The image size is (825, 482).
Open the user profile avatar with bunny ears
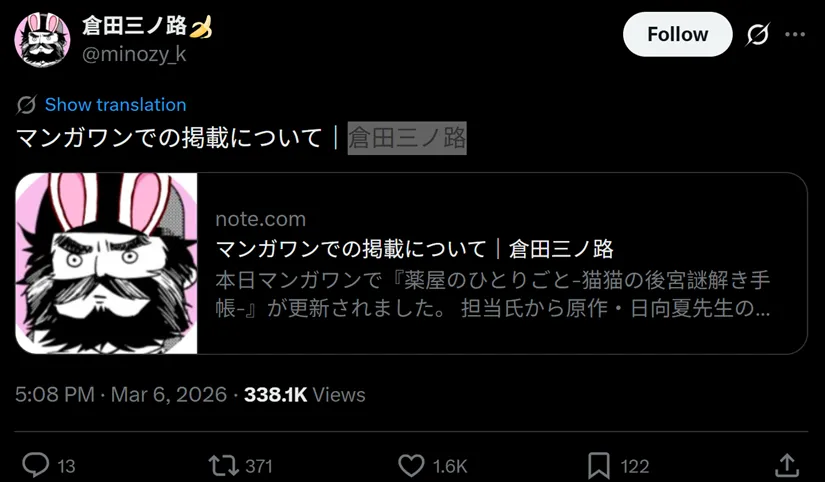point(42,39)
